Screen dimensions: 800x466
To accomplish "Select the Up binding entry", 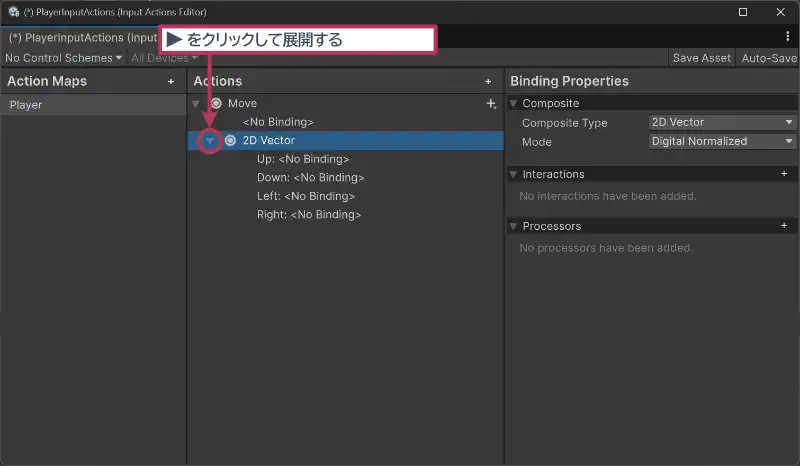I will tap(302, 159).
